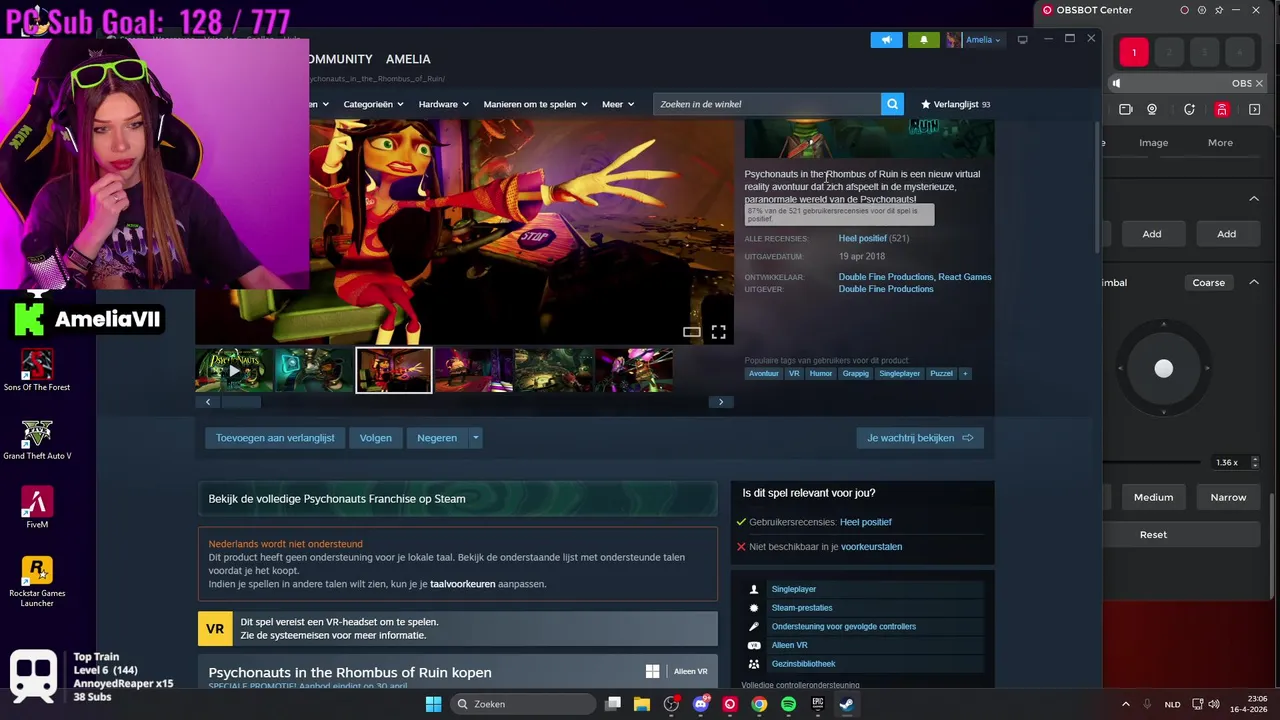Open the FiveM desktop shortcut

tap(37, 508)
